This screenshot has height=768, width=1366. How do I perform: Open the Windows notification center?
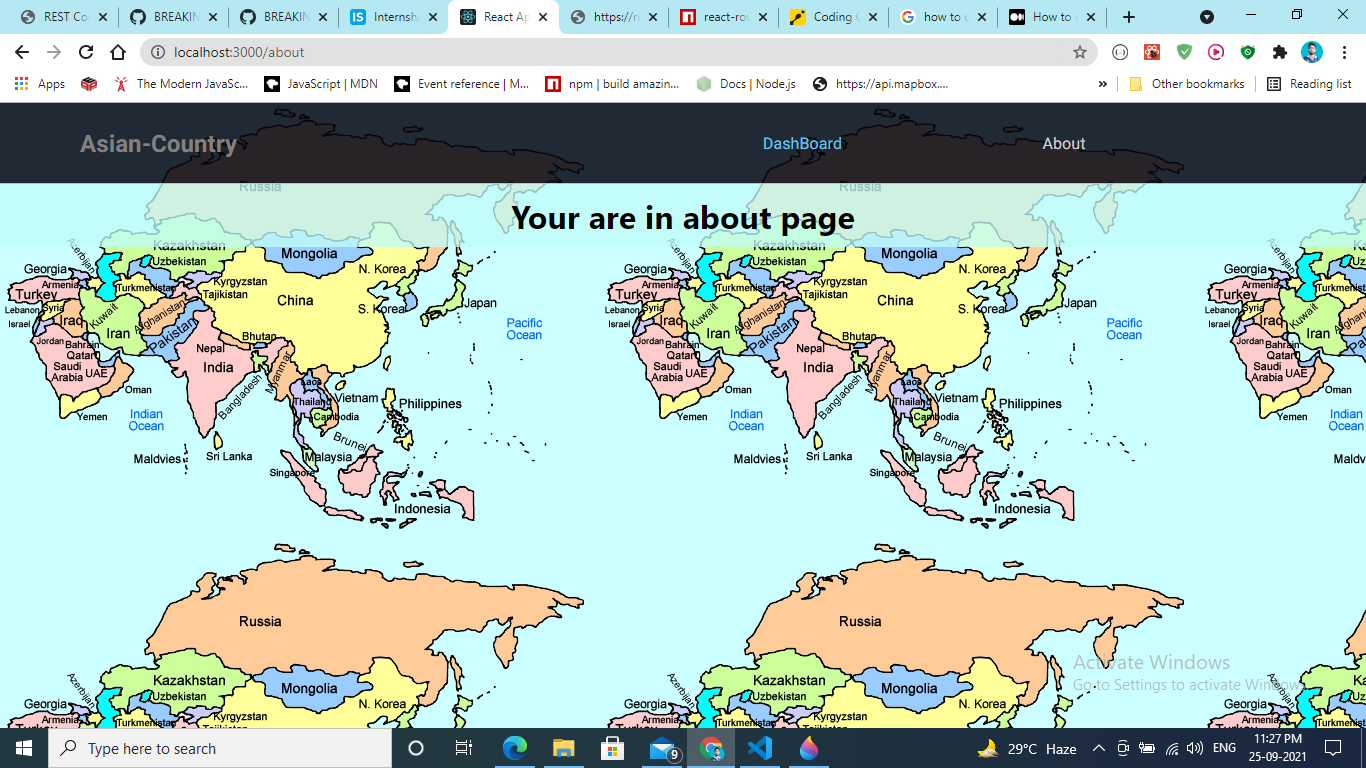tap(1332, 748)
